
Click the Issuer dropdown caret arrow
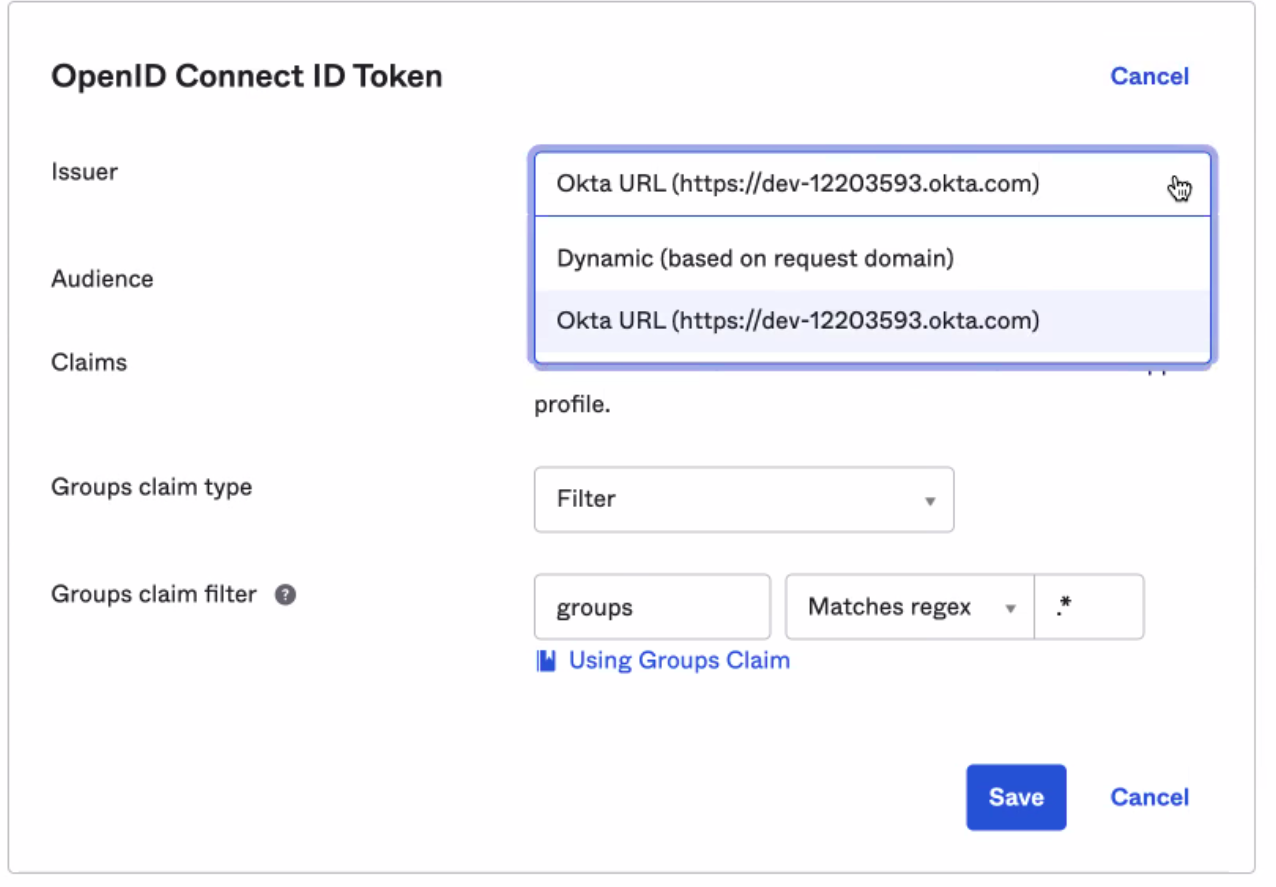1180,185
